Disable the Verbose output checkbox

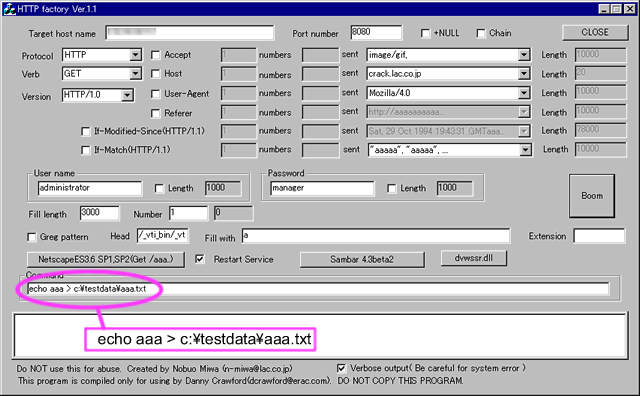[x=342, y=368]
